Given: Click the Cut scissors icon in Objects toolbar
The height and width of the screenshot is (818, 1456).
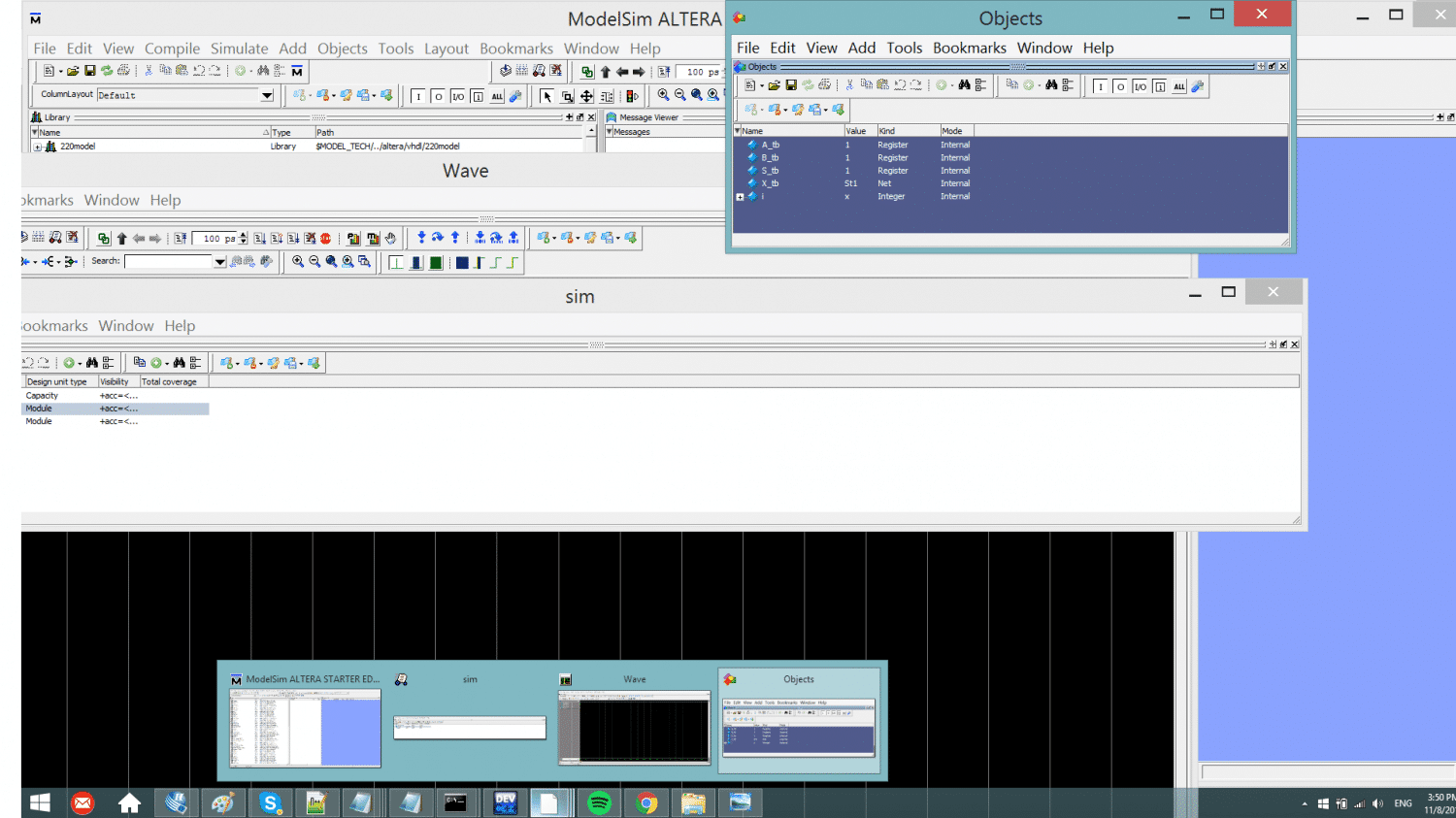Looking at the screenshot, I should tap(849, 85).
